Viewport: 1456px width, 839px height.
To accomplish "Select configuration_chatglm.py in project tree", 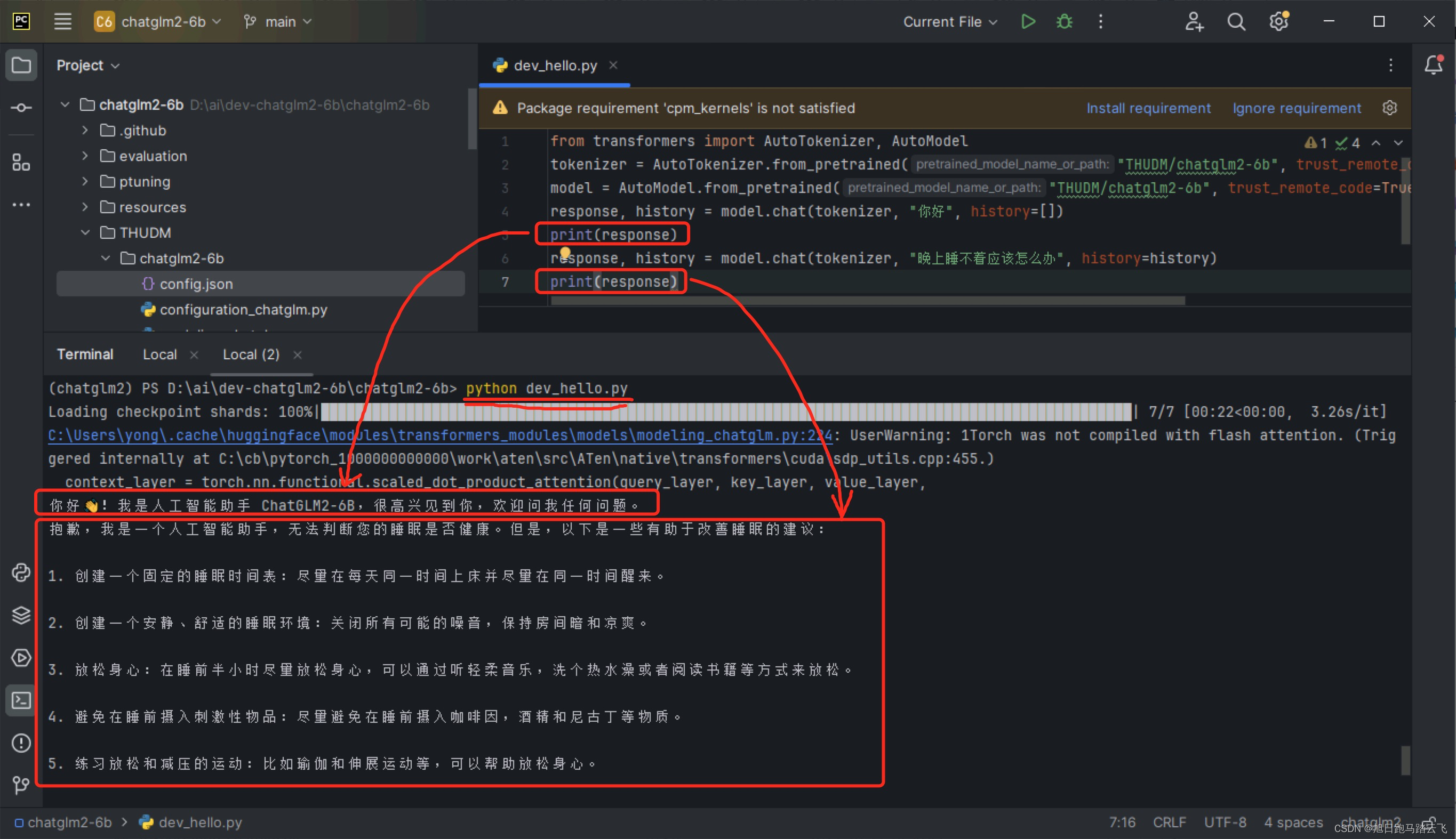I will pos(243,310).
